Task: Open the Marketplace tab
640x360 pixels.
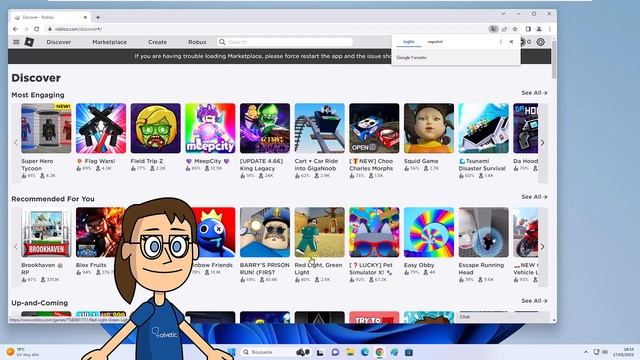Action: click(x=109, y=42)
